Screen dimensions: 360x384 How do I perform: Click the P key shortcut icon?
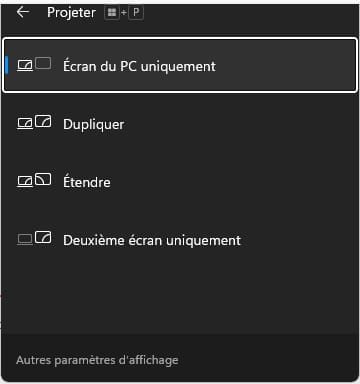[x=136, y=13]
